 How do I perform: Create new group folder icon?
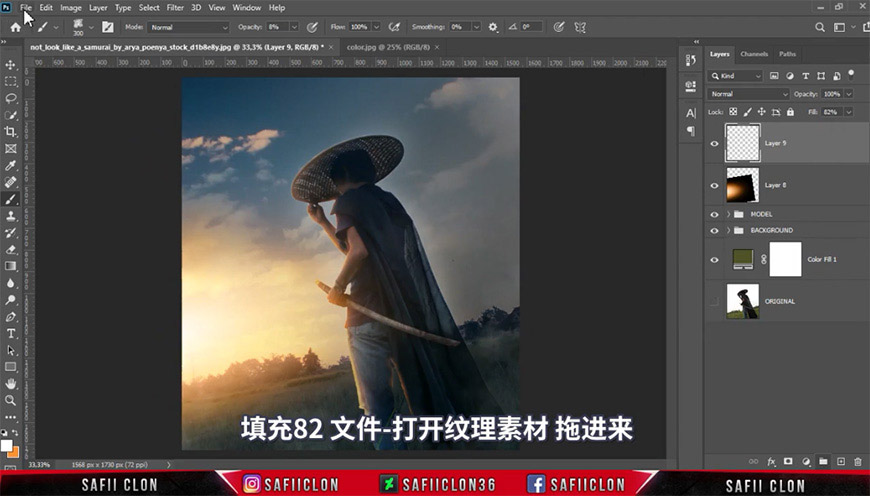(x=823, y=461)
